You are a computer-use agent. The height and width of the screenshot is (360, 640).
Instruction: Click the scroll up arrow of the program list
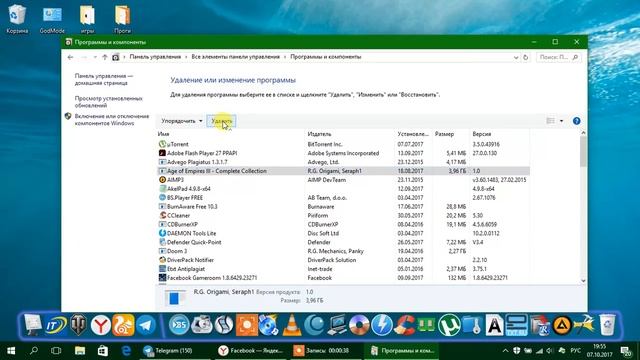tap(583, 133)
